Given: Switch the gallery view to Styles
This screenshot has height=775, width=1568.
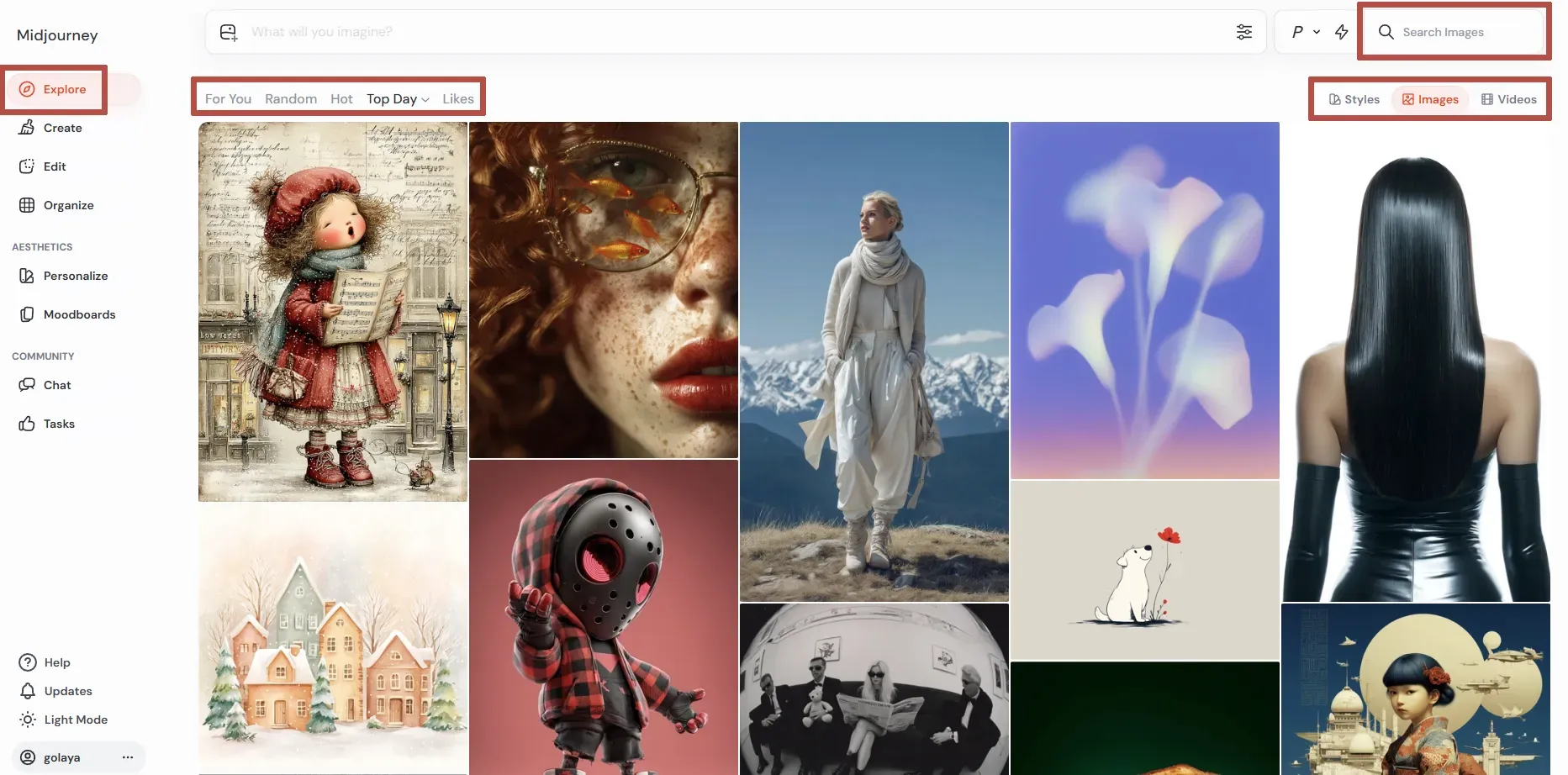Looking at the screenshot, I should [1354, 99].
